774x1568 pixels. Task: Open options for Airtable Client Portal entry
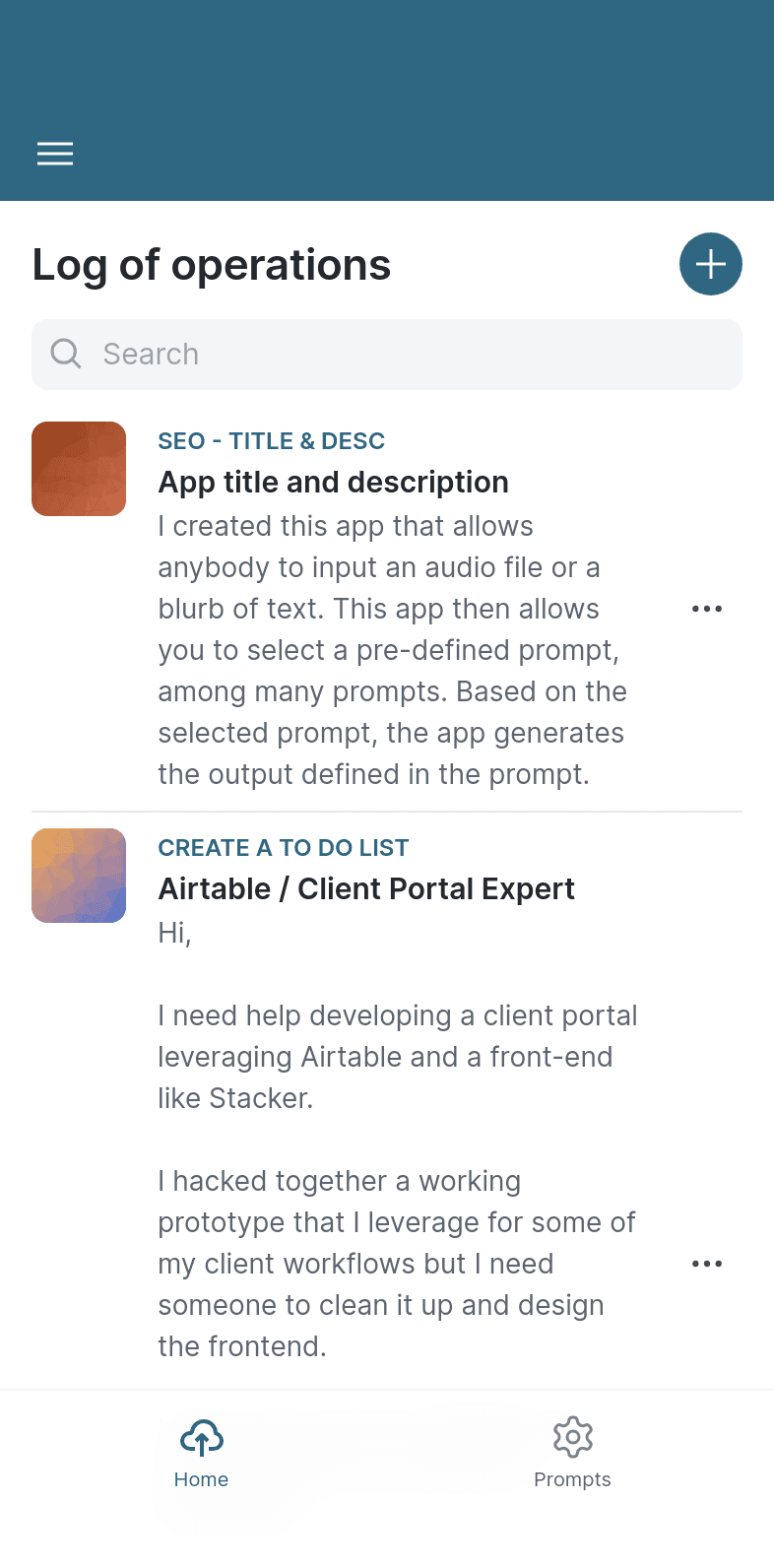[707, 1264]
